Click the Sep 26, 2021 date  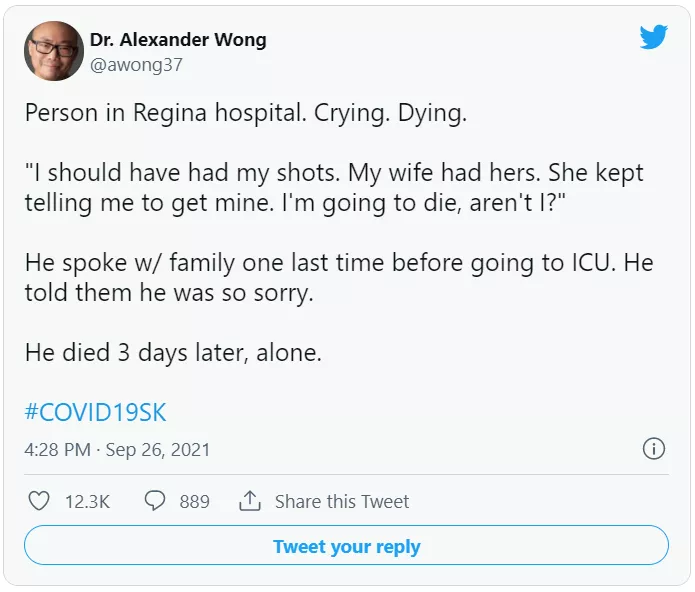pyautogui.click(x=156, y=450)
